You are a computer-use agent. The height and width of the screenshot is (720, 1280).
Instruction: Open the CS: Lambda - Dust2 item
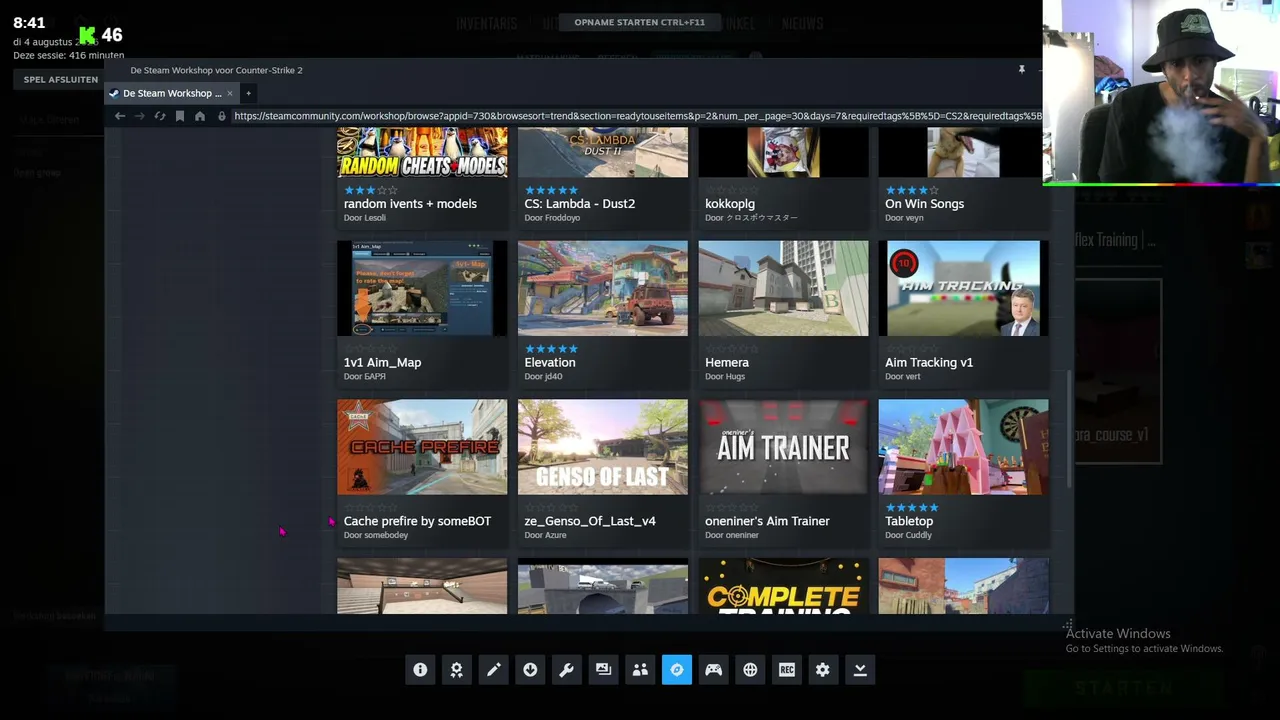(x=580, y=203)
